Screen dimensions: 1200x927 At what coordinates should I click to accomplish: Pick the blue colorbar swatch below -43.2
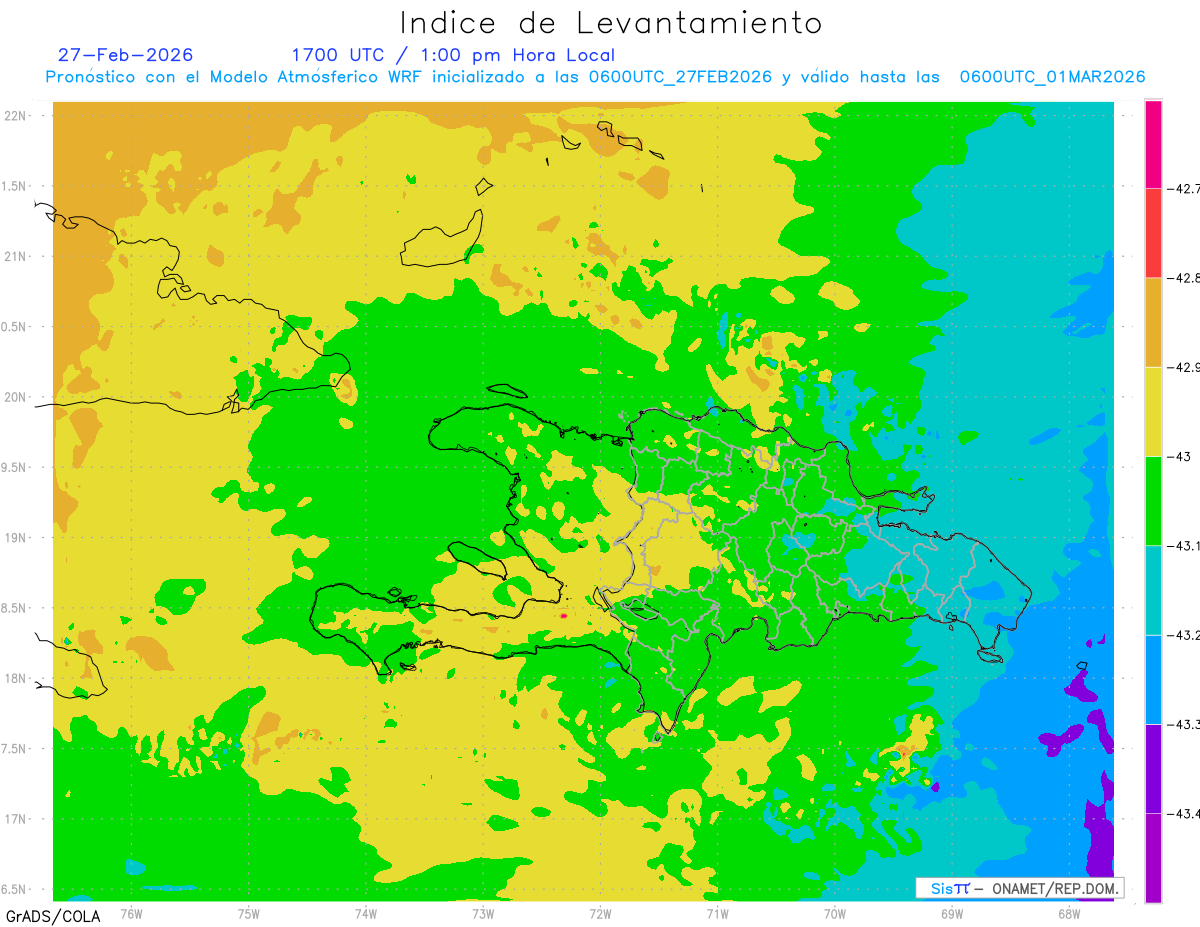point(1153,679)
